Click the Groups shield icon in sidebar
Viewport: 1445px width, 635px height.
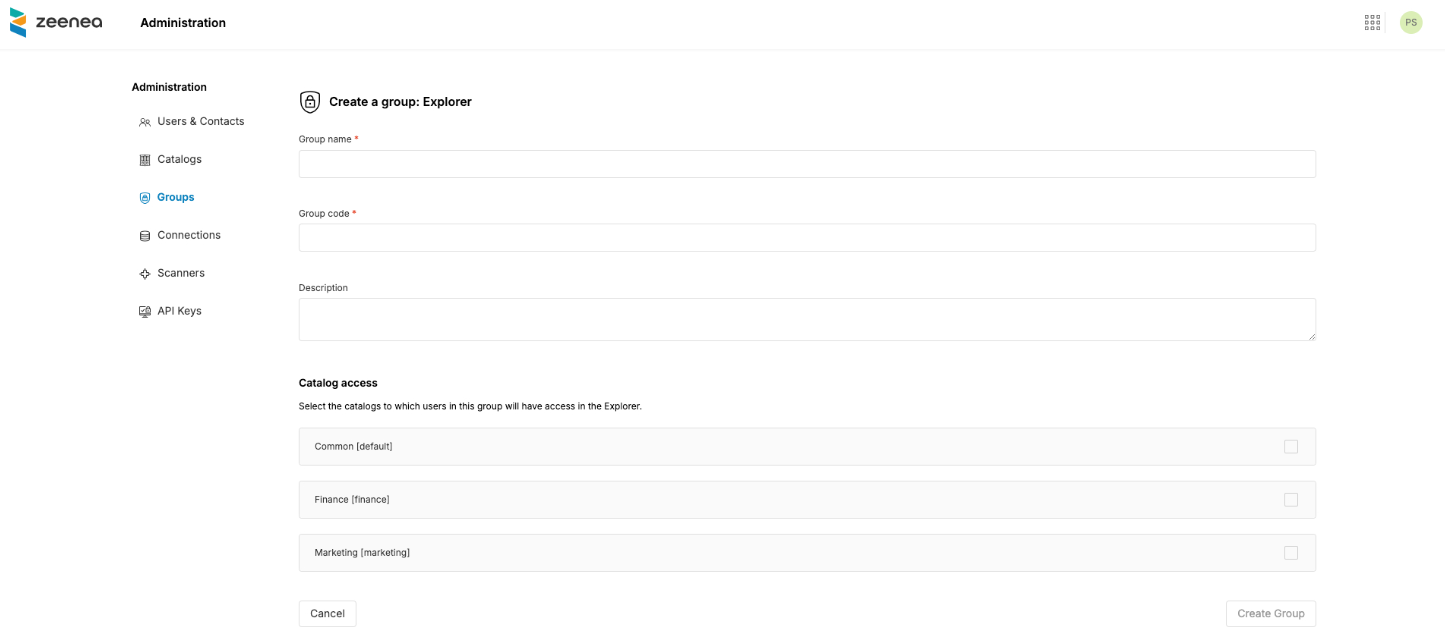click(145, 198)
